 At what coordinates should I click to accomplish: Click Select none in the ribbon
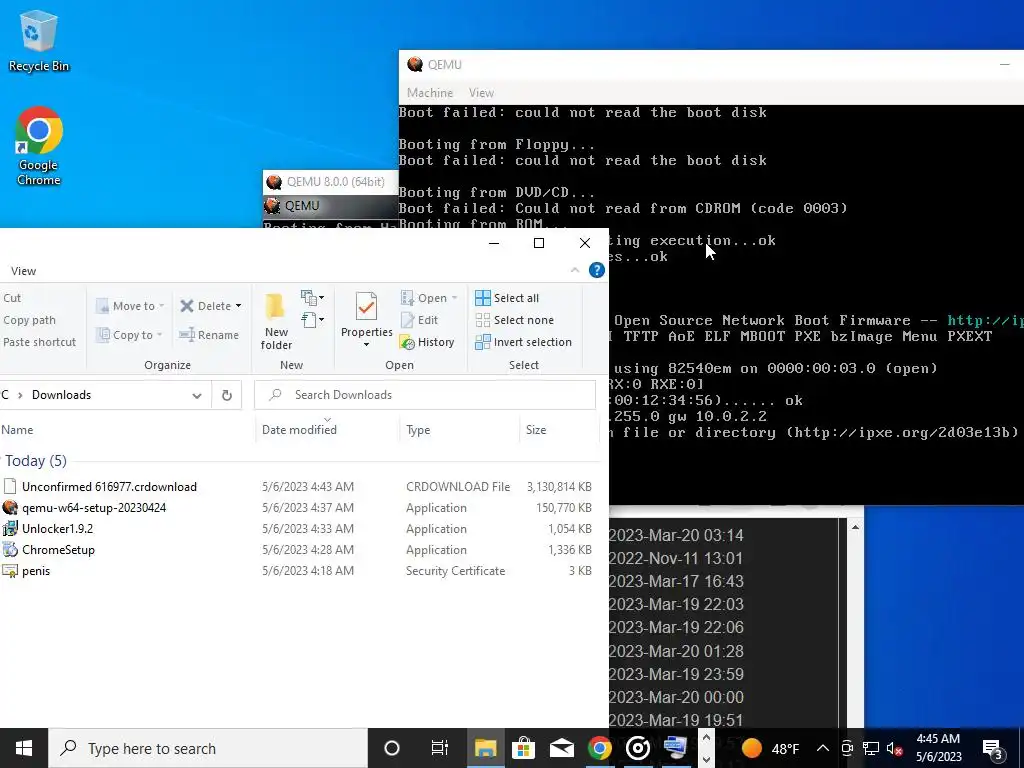coord(515,320)
